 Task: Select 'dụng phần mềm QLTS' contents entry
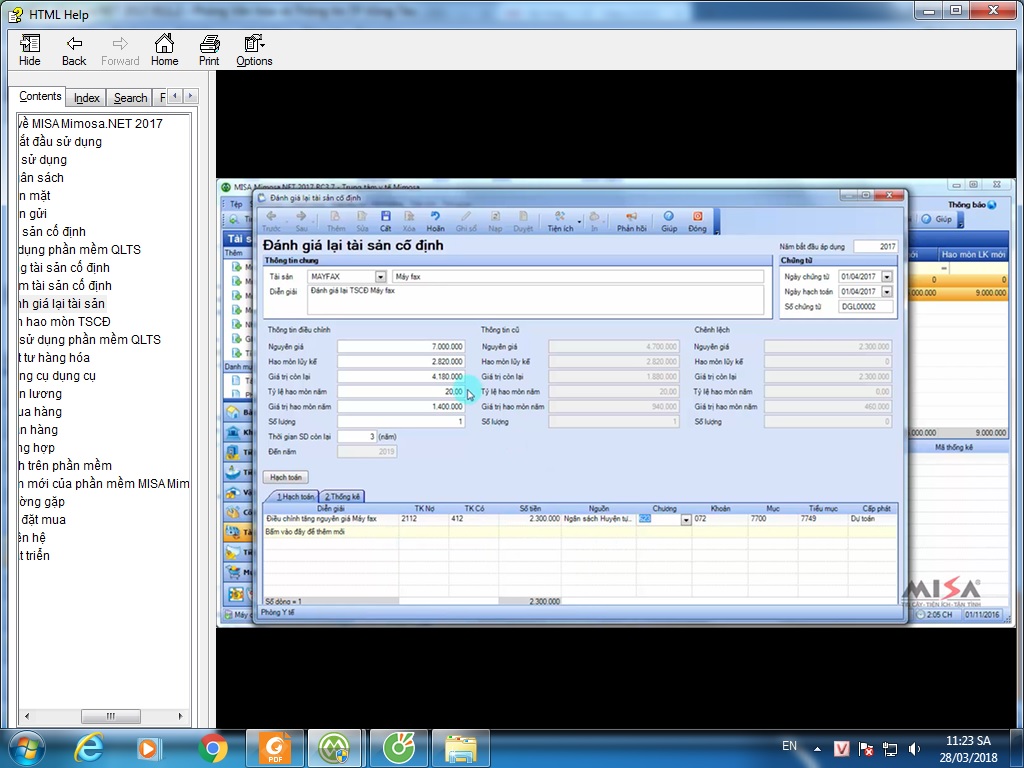tap(79, 249)
